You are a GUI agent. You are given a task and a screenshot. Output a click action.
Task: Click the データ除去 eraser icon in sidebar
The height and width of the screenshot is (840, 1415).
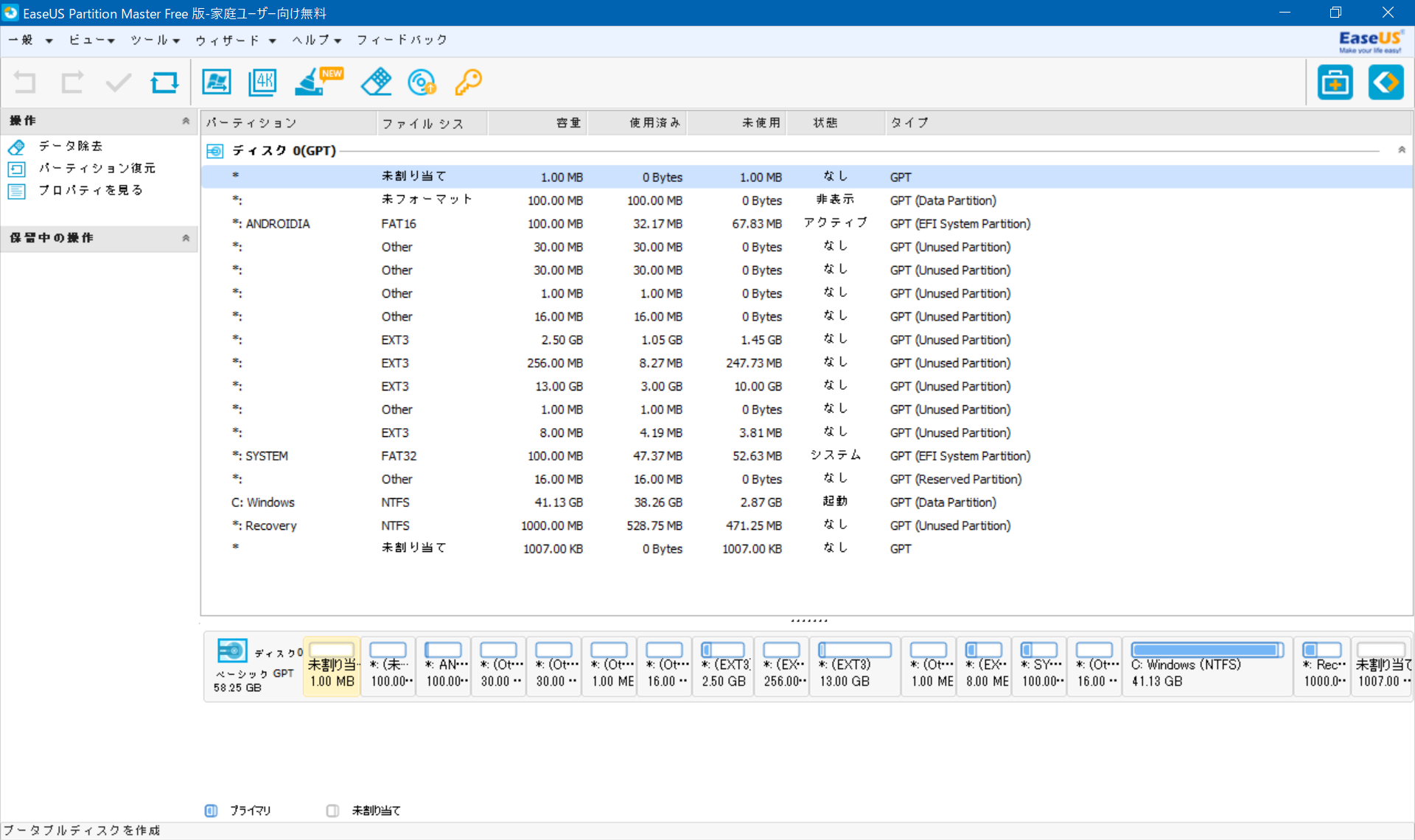(16, 147)
